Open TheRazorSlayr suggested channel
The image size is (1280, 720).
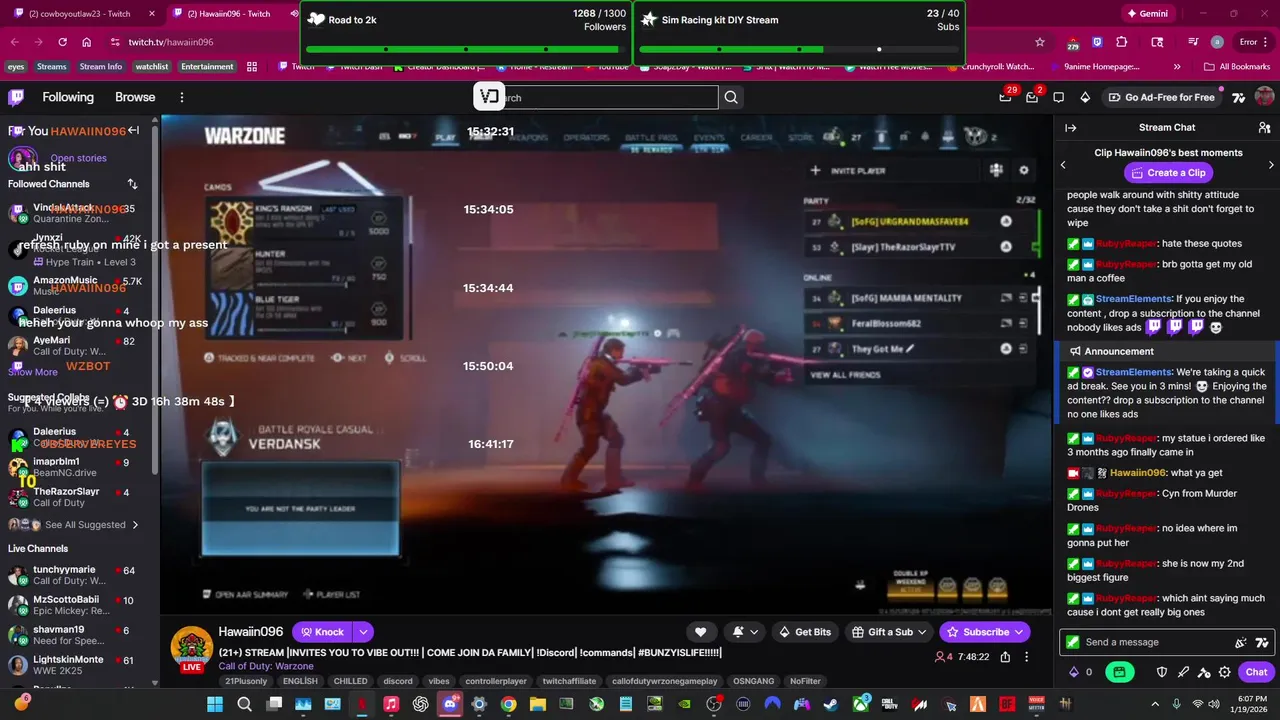(78, 497)
